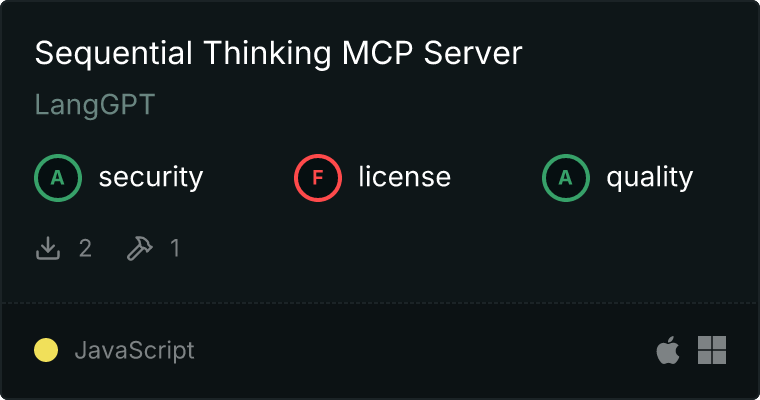Click the tool count number 1
Screen dimensions: 760x400
click(175, 248)
